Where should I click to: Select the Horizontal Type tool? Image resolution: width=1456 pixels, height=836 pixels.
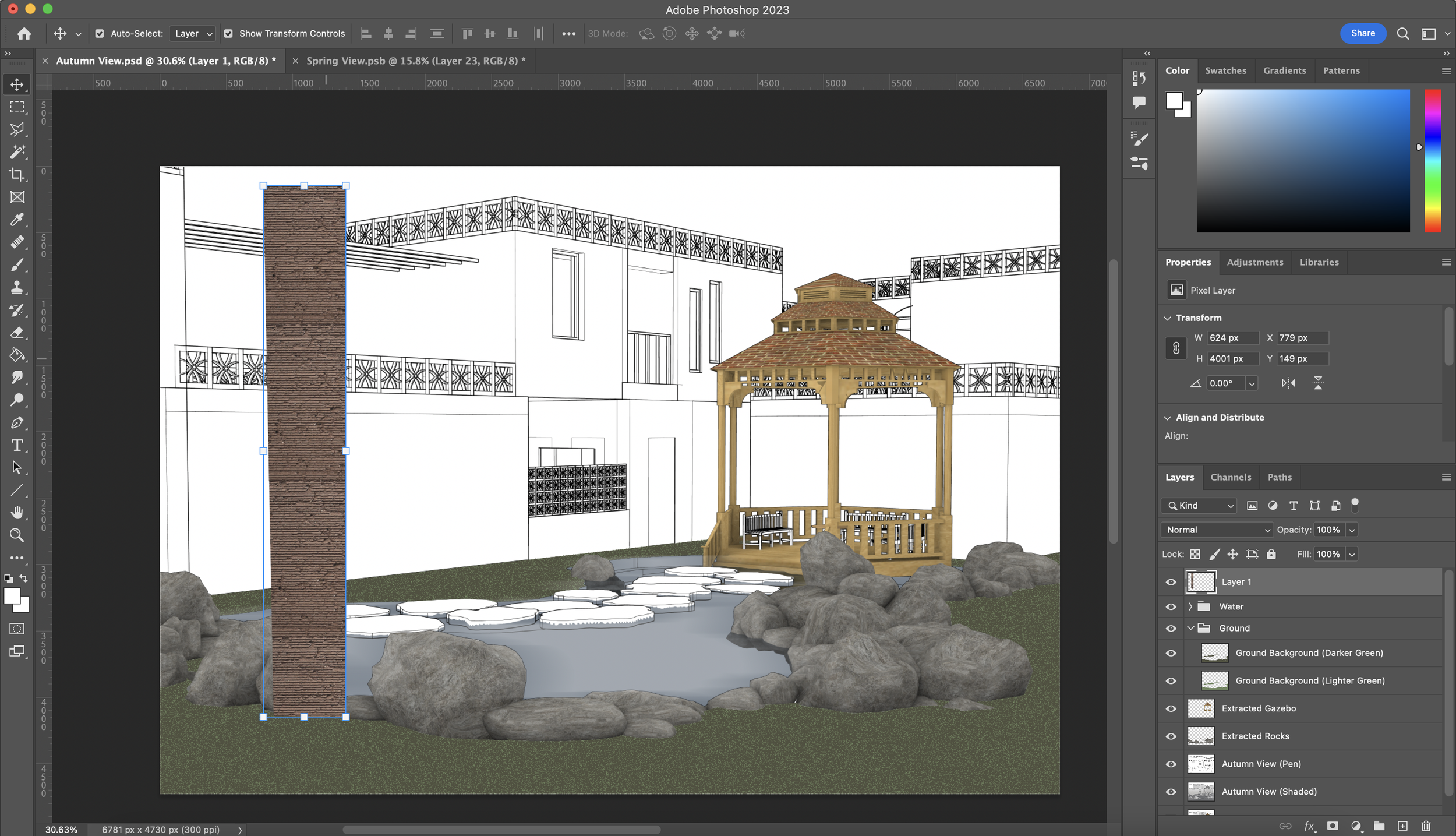[x=17, y=446]
